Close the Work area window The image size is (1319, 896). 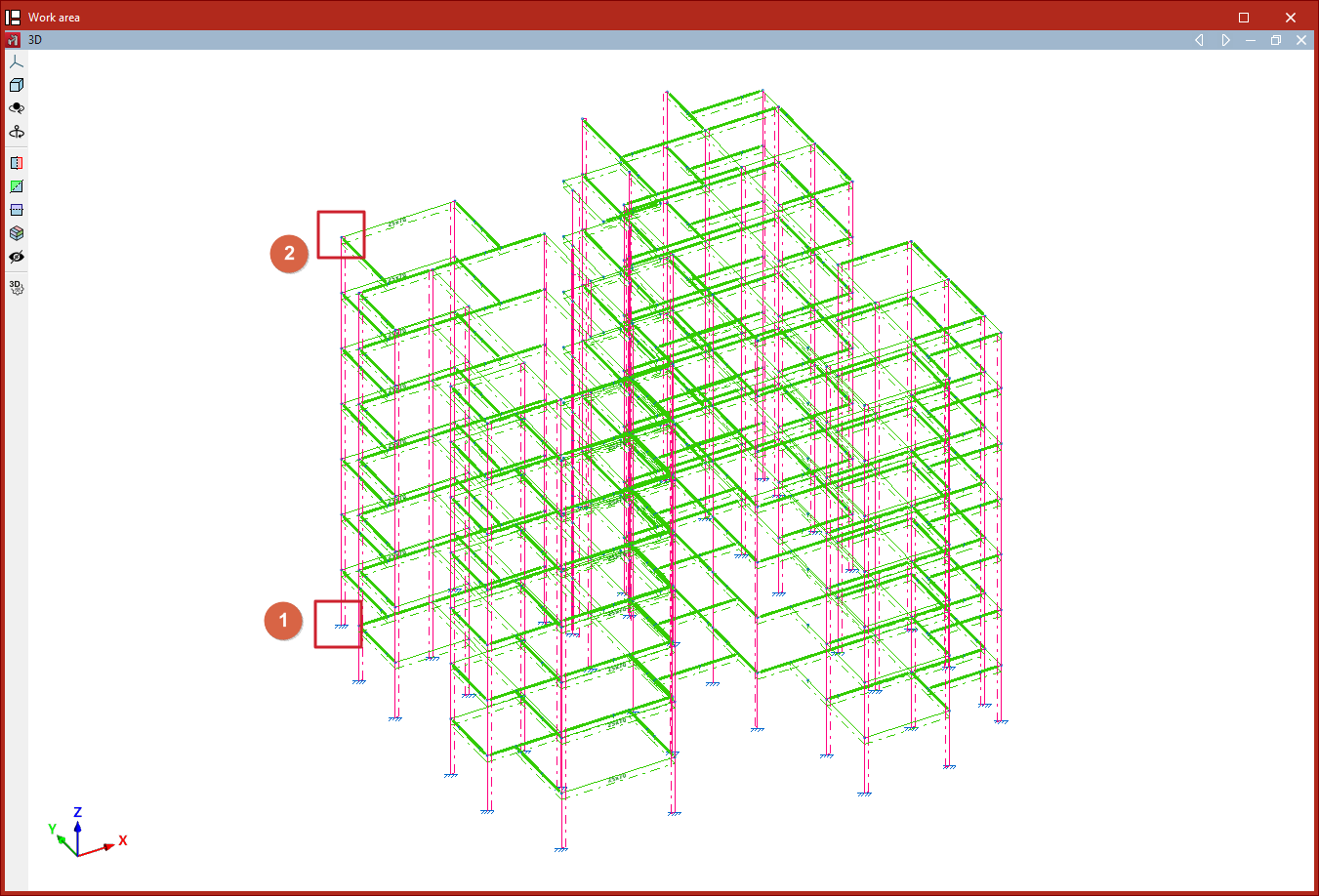tap(1291, 18)
